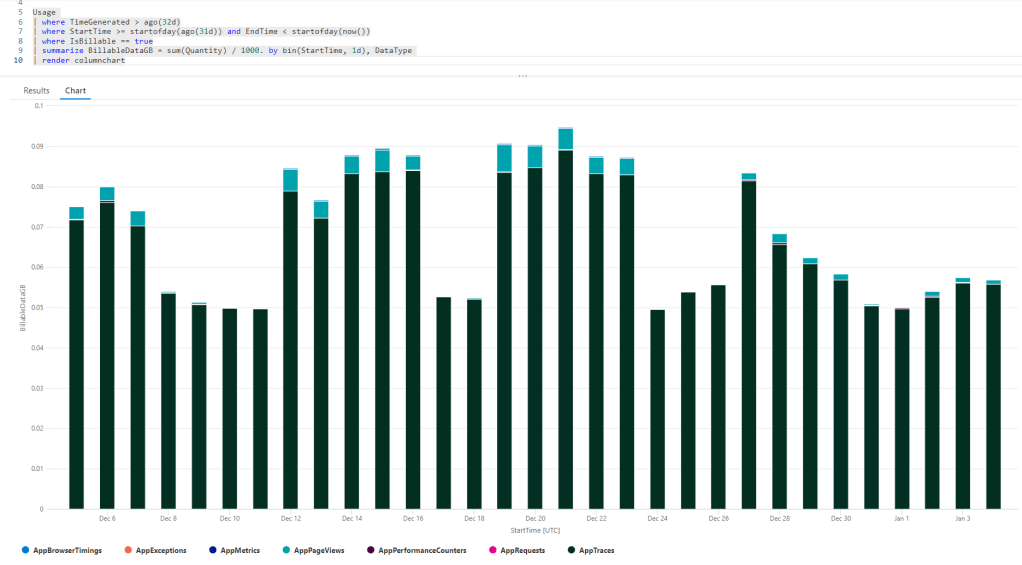Toggle AppBrowserTimings series in legend
The width and height of the screenshot is (1022, 565).
[67, 550]
